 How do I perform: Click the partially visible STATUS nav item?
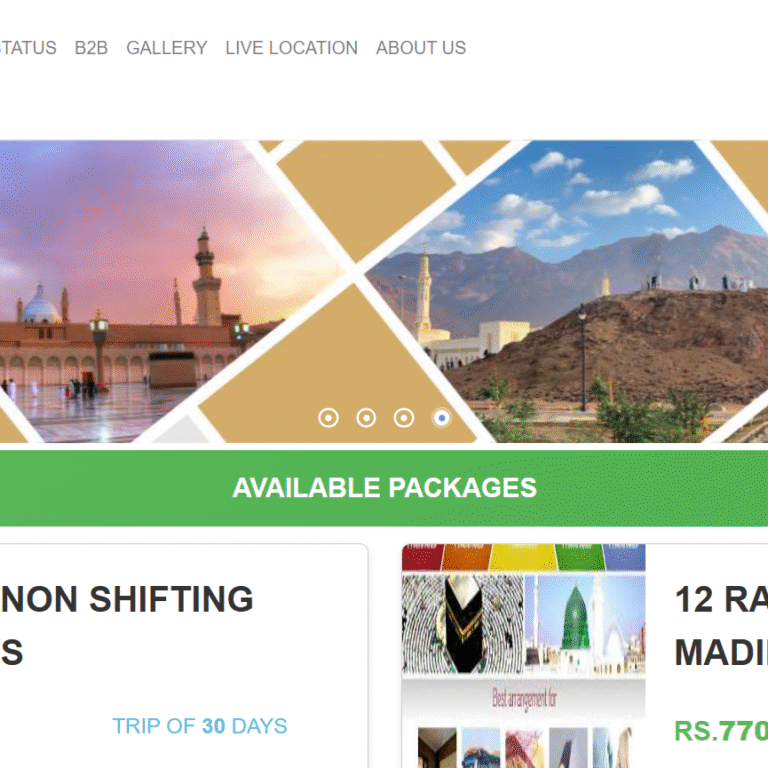click(x=28, y=48)
